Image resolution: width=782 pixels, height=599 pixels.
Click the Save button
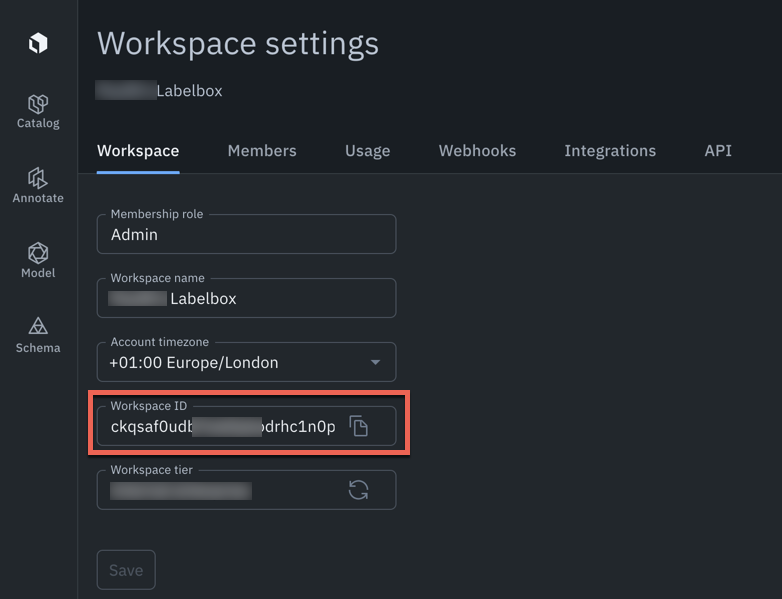[126, 570]
